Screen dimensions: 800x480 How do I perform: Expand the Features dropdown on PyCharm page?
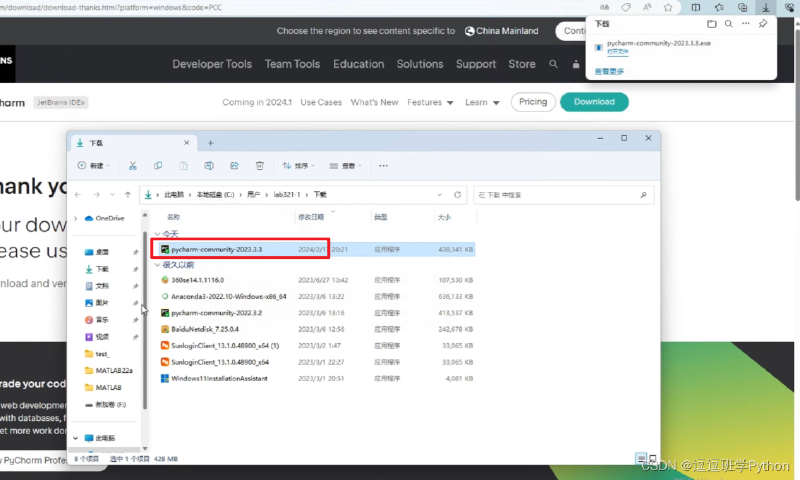coord(430,103)
